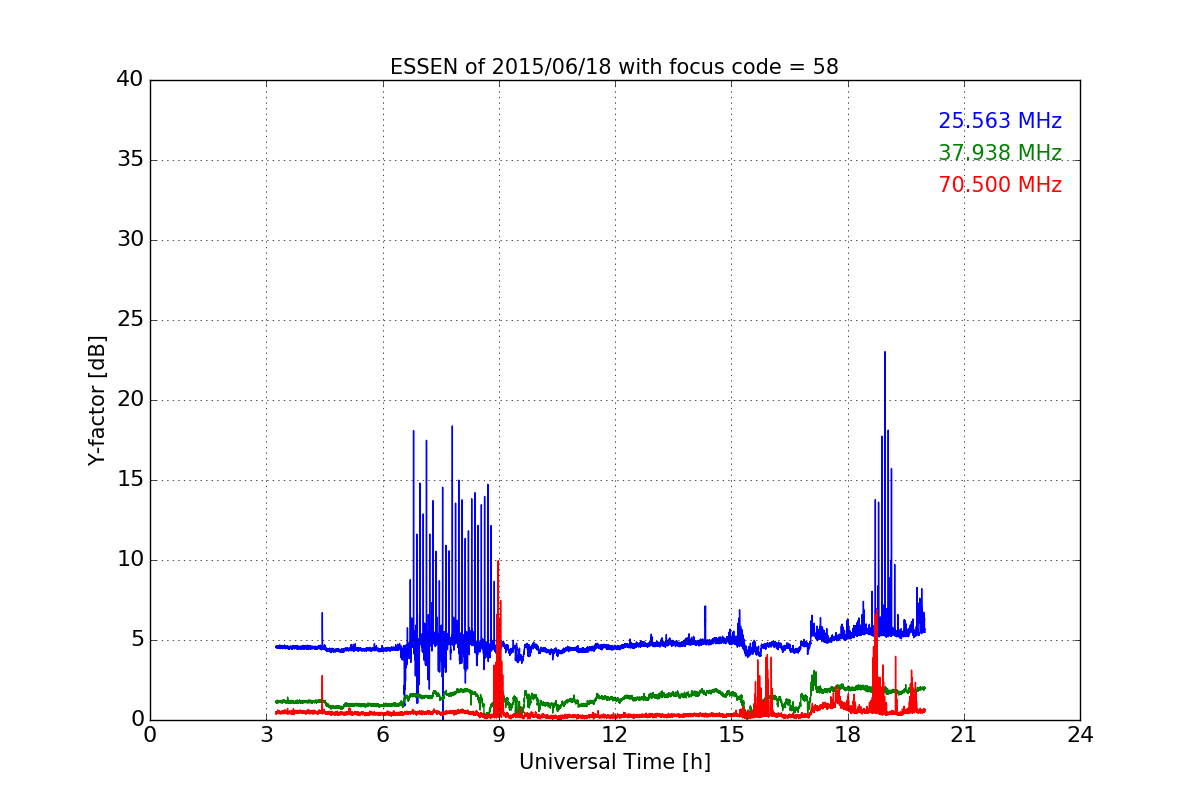Pick the '25' tick on the Y-factor axis

pyautogui.click(x=130, y=320)
